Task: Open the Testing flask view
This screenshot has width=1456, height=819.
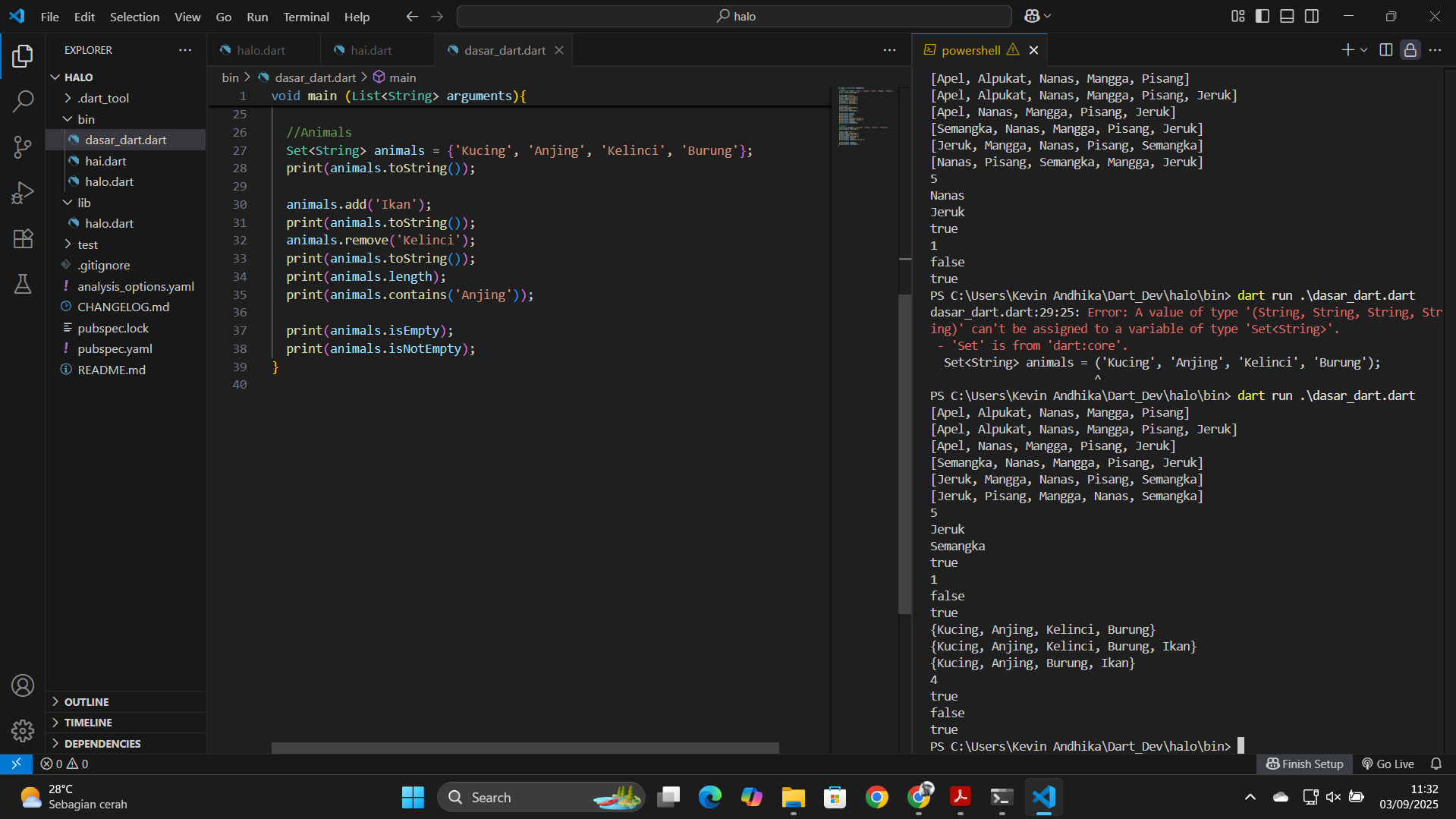Action: click(23, 284)
